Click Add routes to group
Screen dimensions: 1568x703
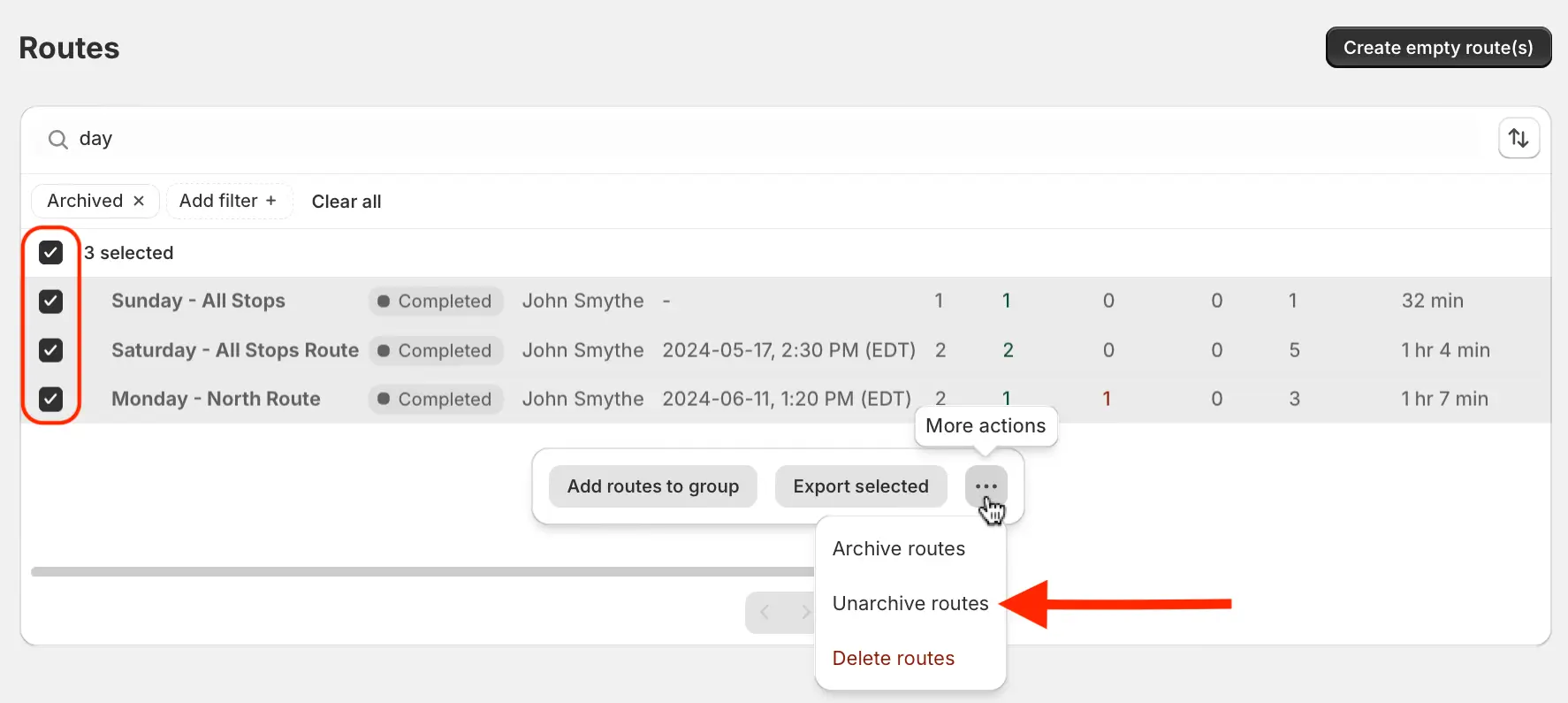653,486
